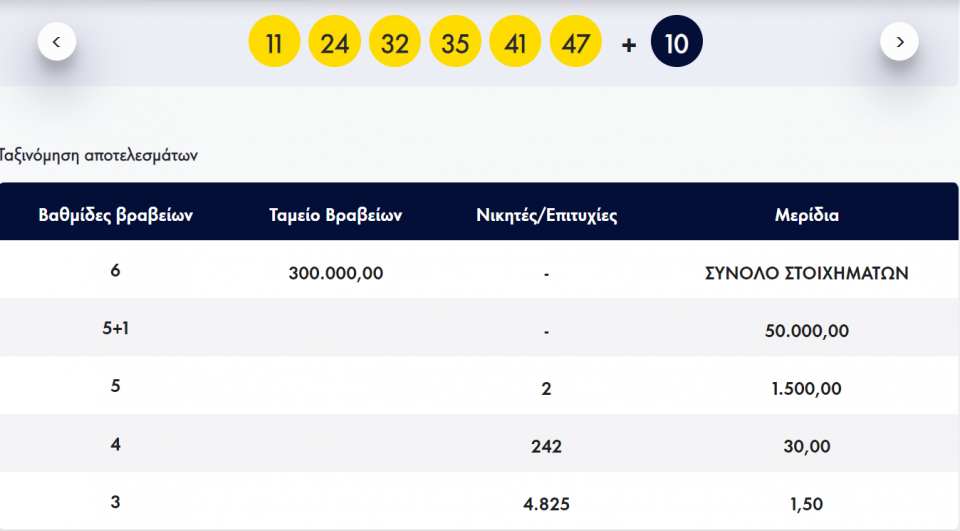Click the next draw arrow button
The image size is (960, 531).
click(899, 42)
